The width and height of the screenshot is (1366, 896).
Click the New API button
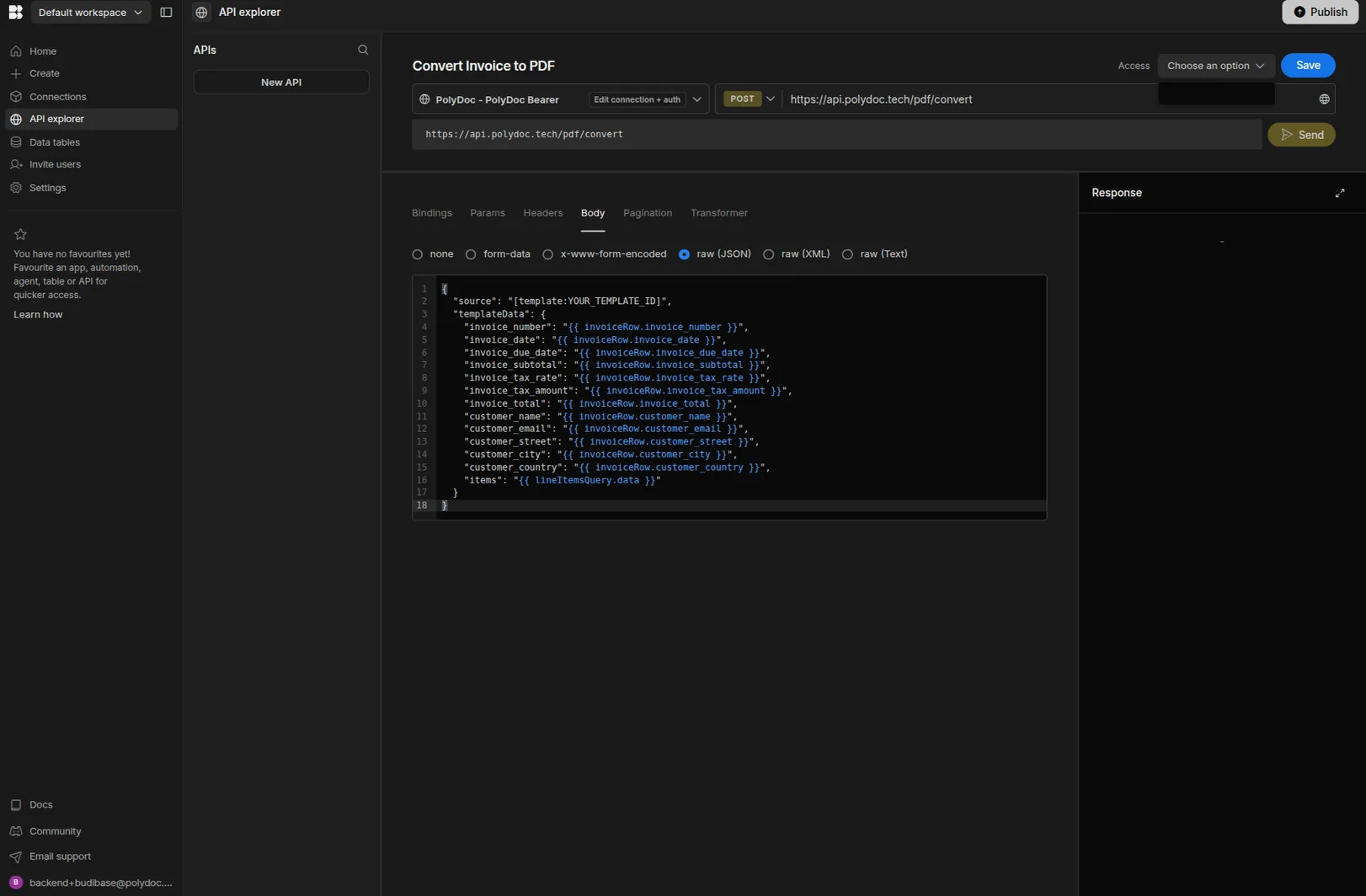[x=281, y=83]
